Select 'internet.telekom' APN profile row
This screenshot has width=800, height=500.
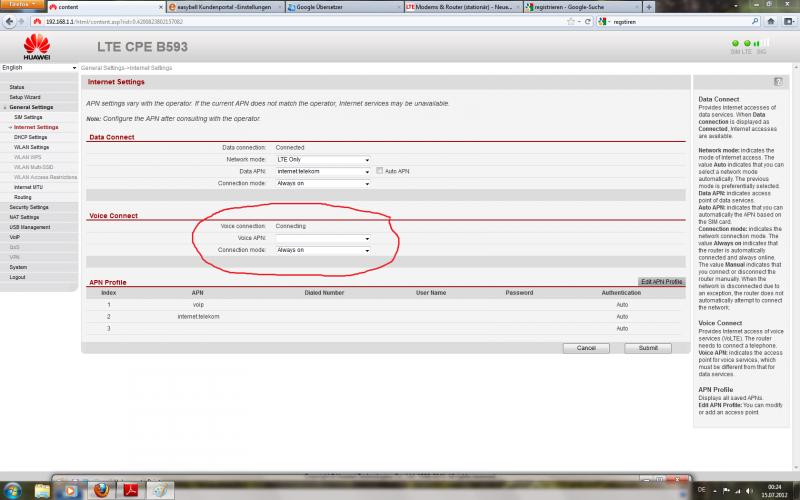pyautogui.click(x=385, y=316)
